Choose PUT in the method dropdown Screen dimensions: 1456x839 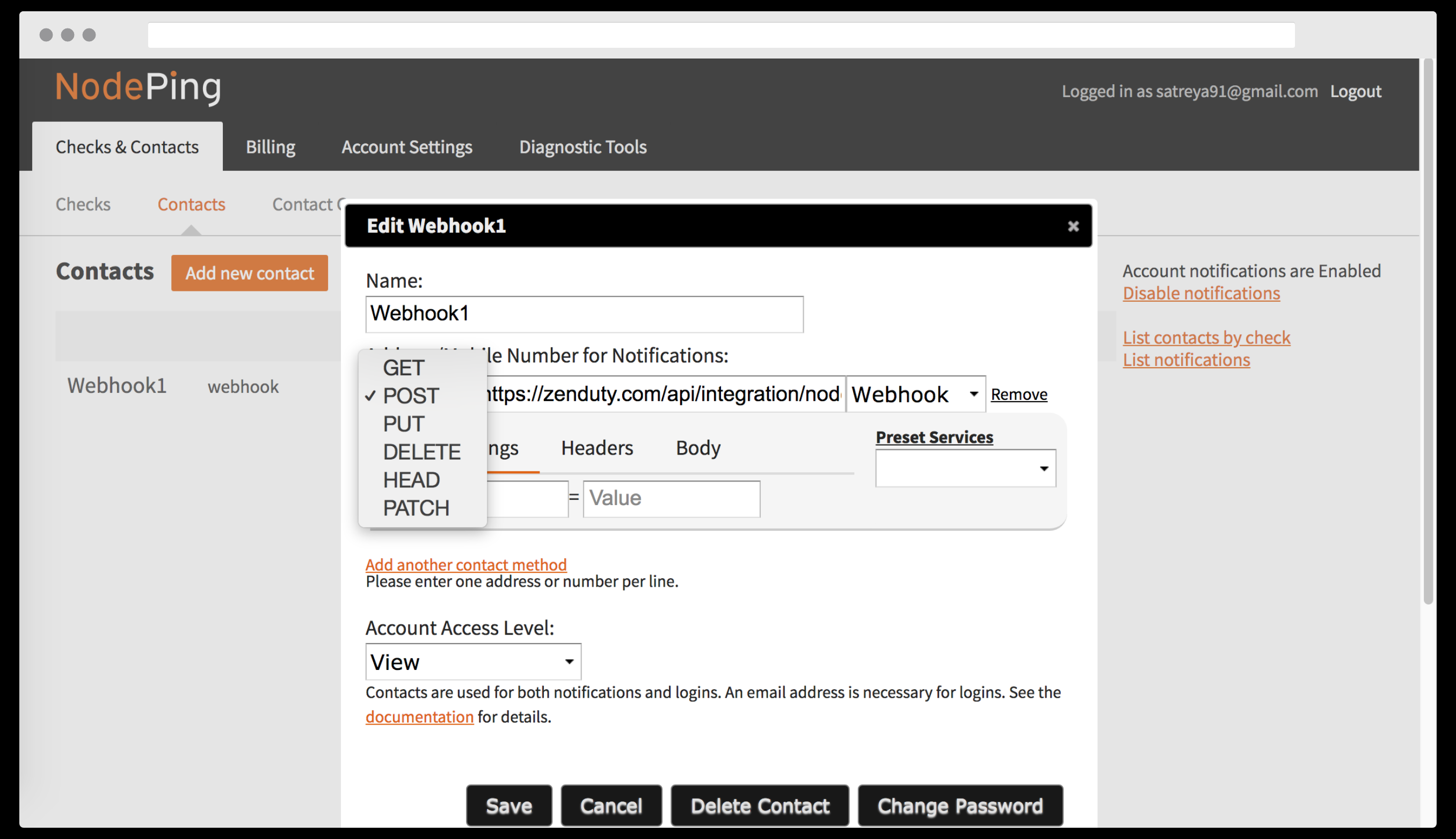[403, 424]
